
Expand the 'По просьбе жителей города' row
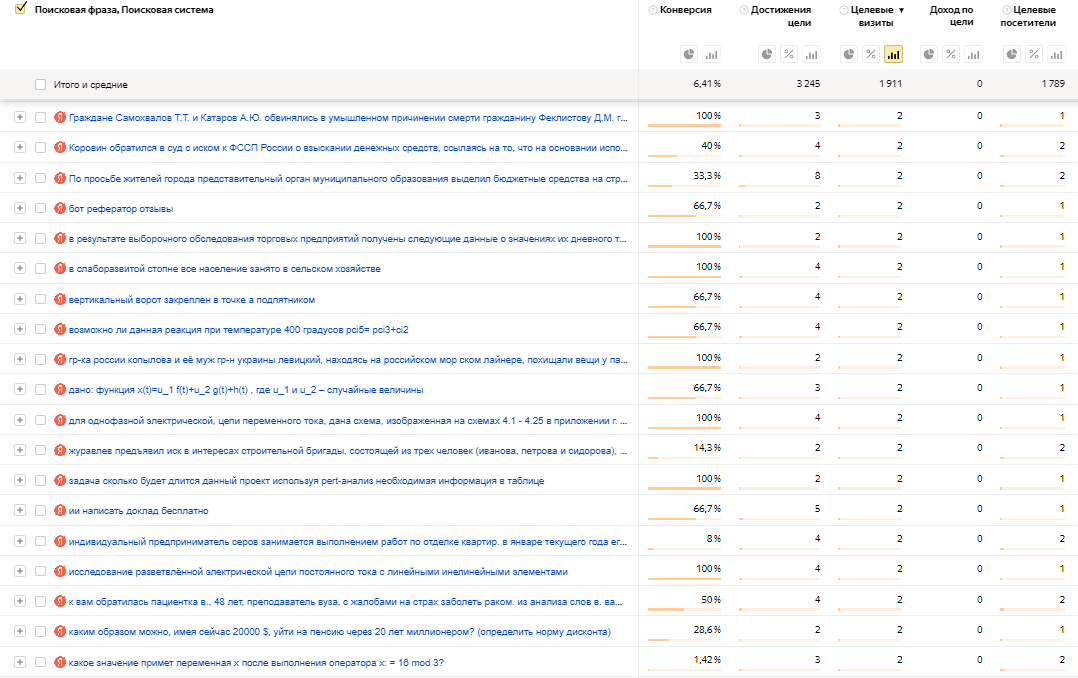pyautogui.click(x=20, y=178)
